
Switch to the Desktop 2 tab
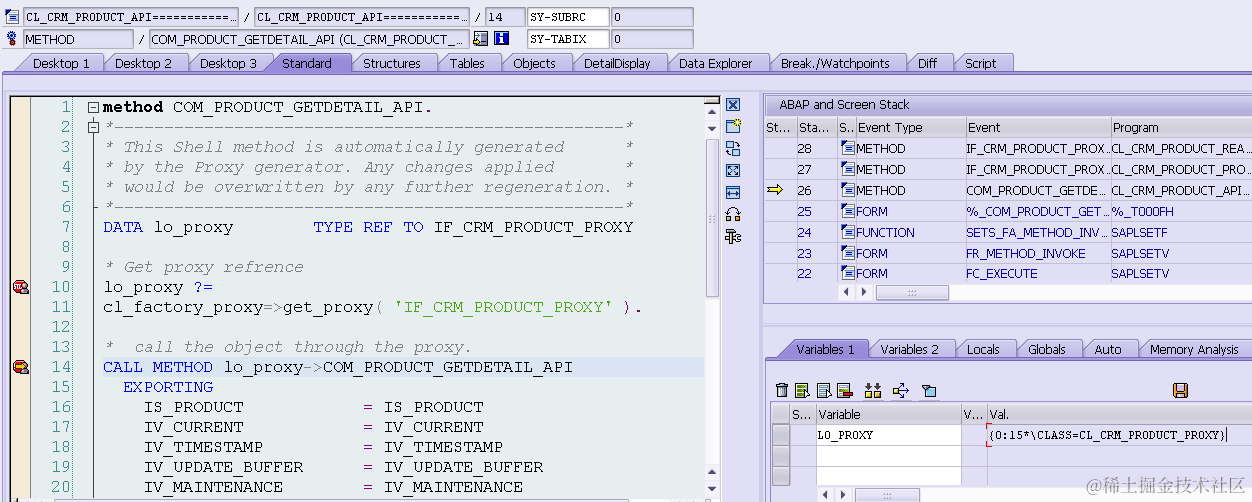(144, 63)
